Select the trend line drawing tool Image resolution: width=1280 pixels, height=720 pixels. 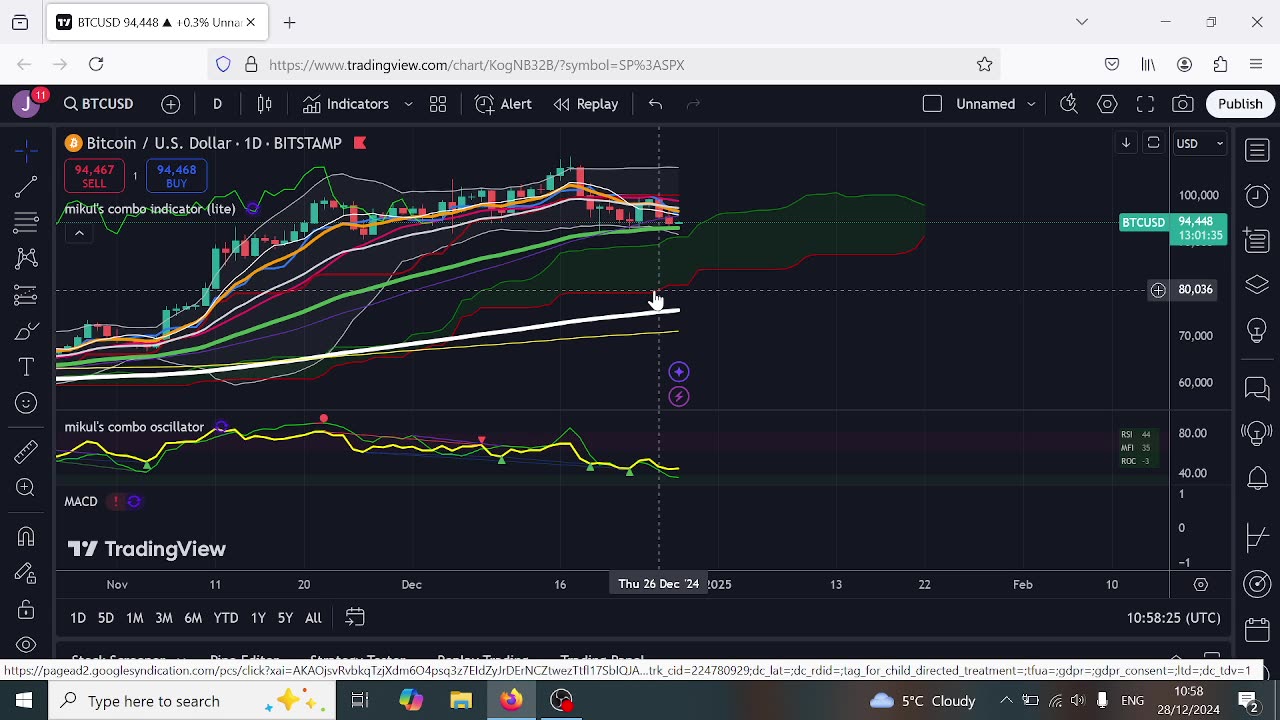tap(27, 186)
